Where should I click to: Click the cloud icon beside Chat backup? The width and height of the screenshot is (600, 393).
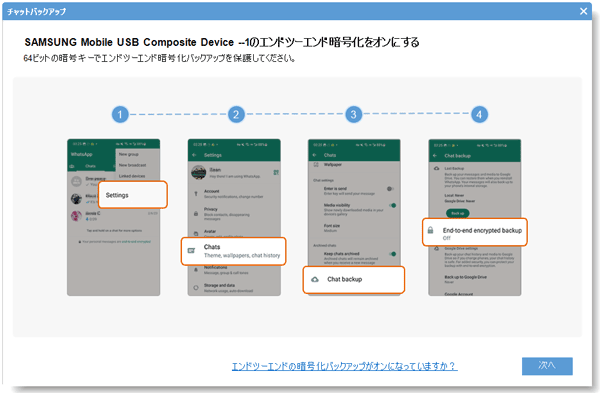coord(315,279)
